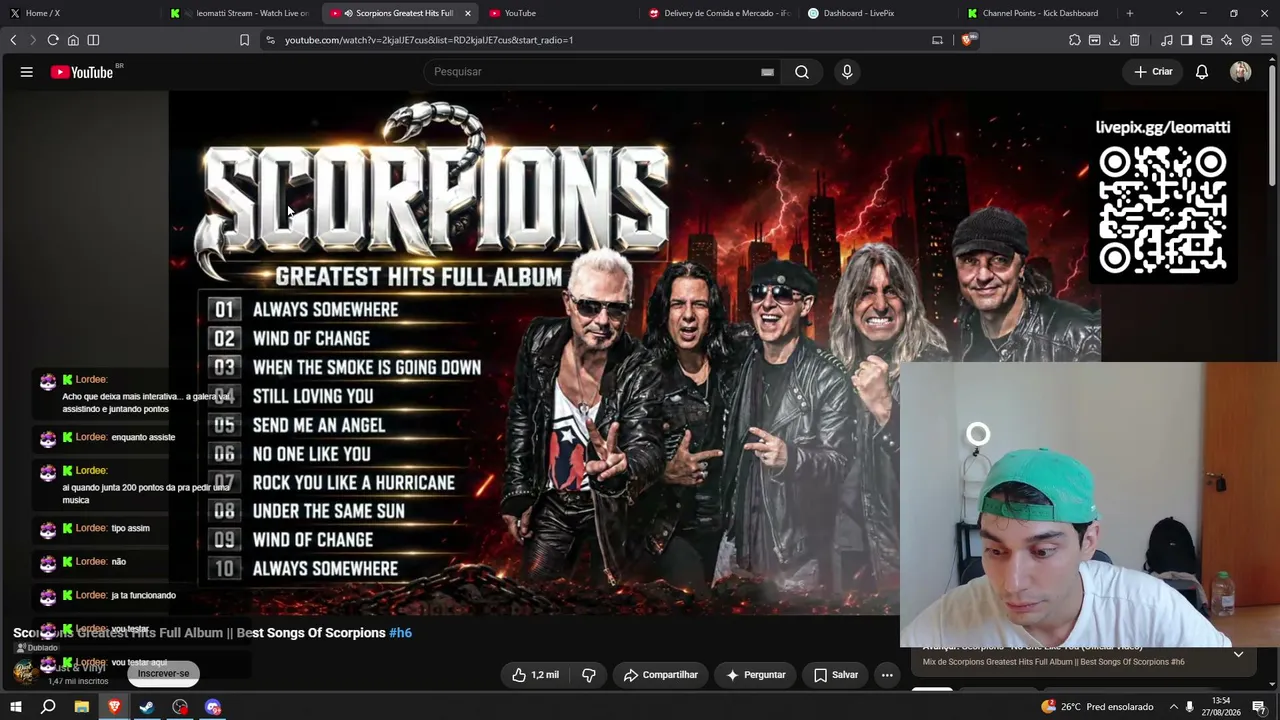Save the video with the Salvar button
This screenshot has width=1280, height=720.
coord(836,675)
